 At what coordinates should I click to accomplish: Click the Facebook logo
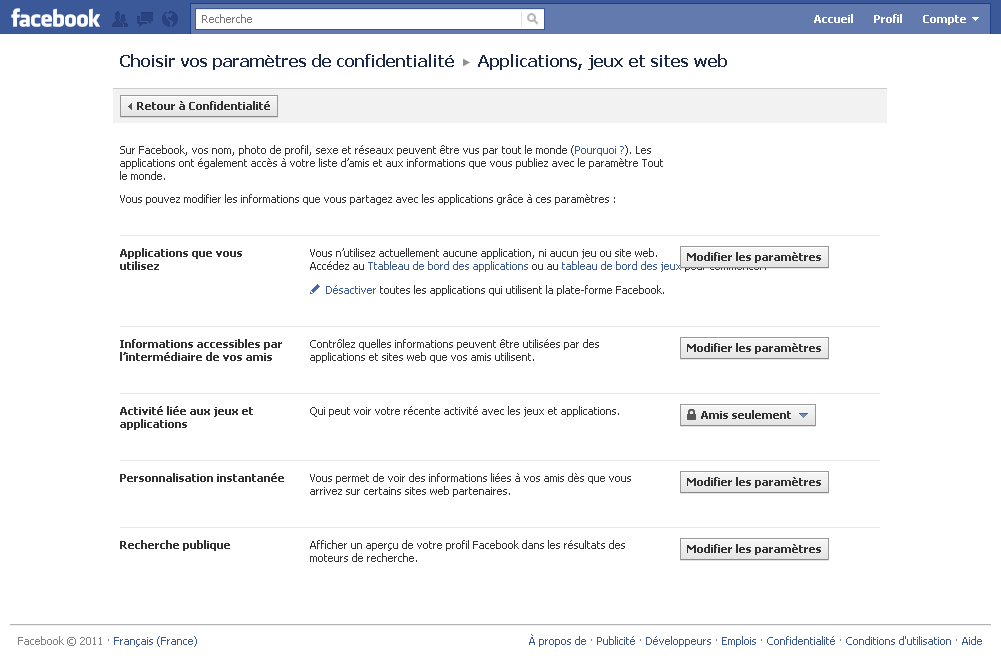coord(56,19)
